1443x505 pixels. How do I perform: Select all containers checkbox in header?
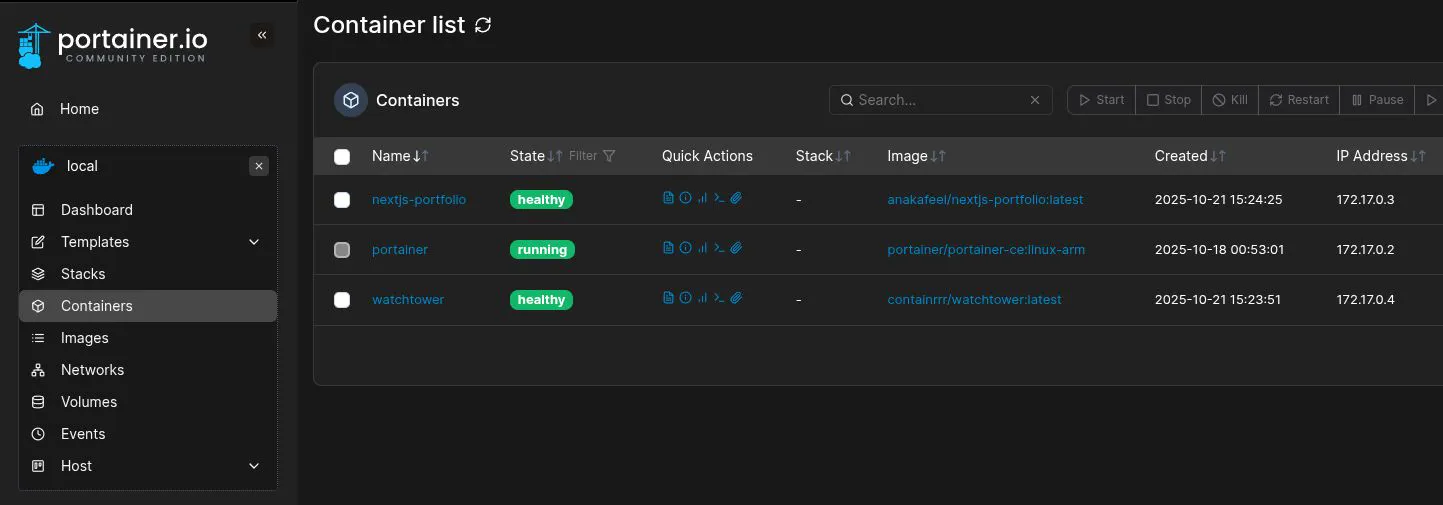click(342, 156)
